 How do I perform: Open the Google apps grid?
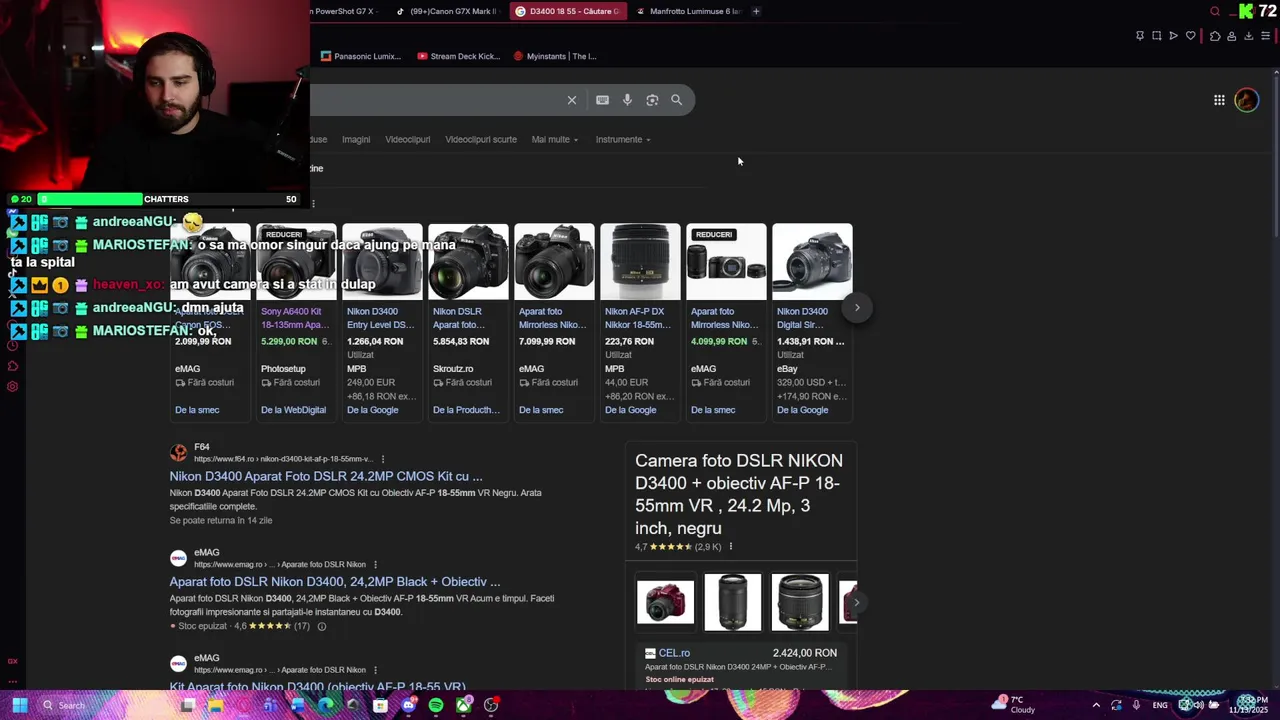pos(1219,100)
